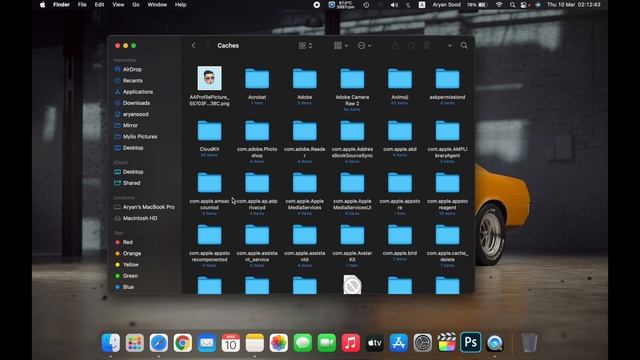
Task: Expand the toolbar overflow chevron near search
Action: 450,45
